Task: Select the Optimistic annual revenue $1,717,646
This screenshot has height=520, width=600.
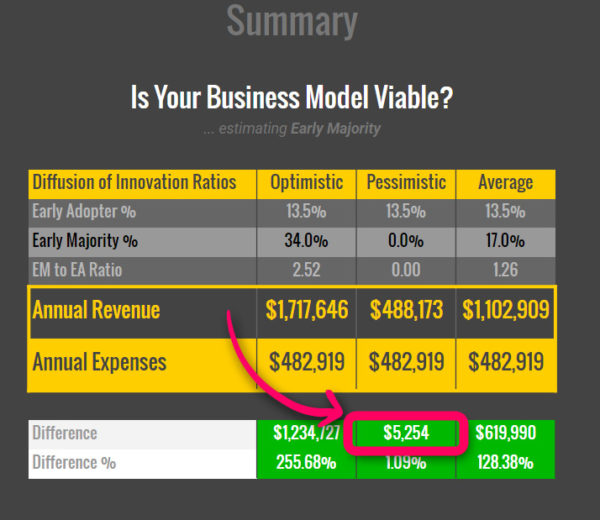Action: [x=307, y=310]
